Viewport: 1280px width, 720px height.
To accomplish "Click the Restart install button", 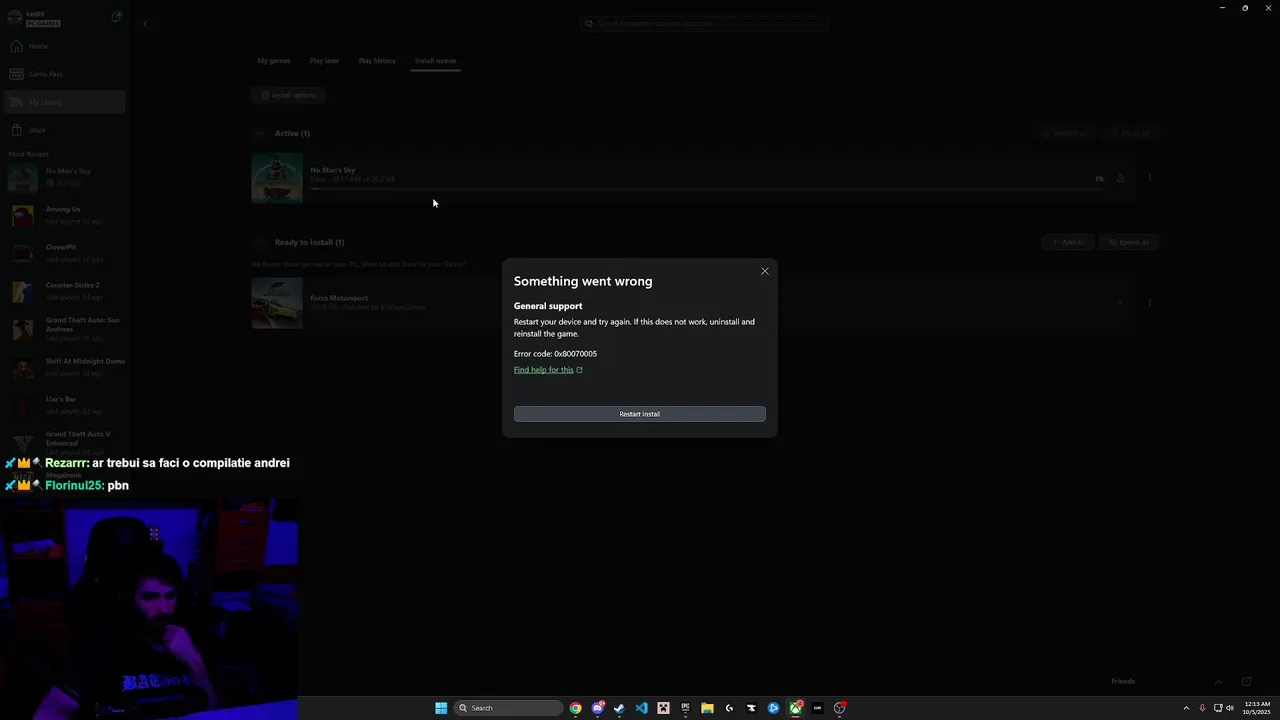I will [x=640, y=414].
